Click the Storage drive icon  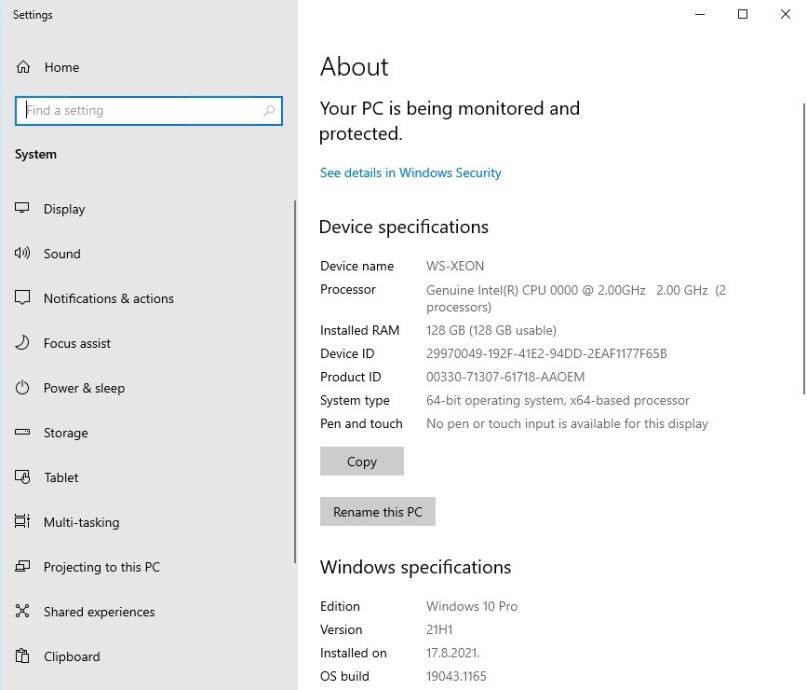(x=23, y=433)
